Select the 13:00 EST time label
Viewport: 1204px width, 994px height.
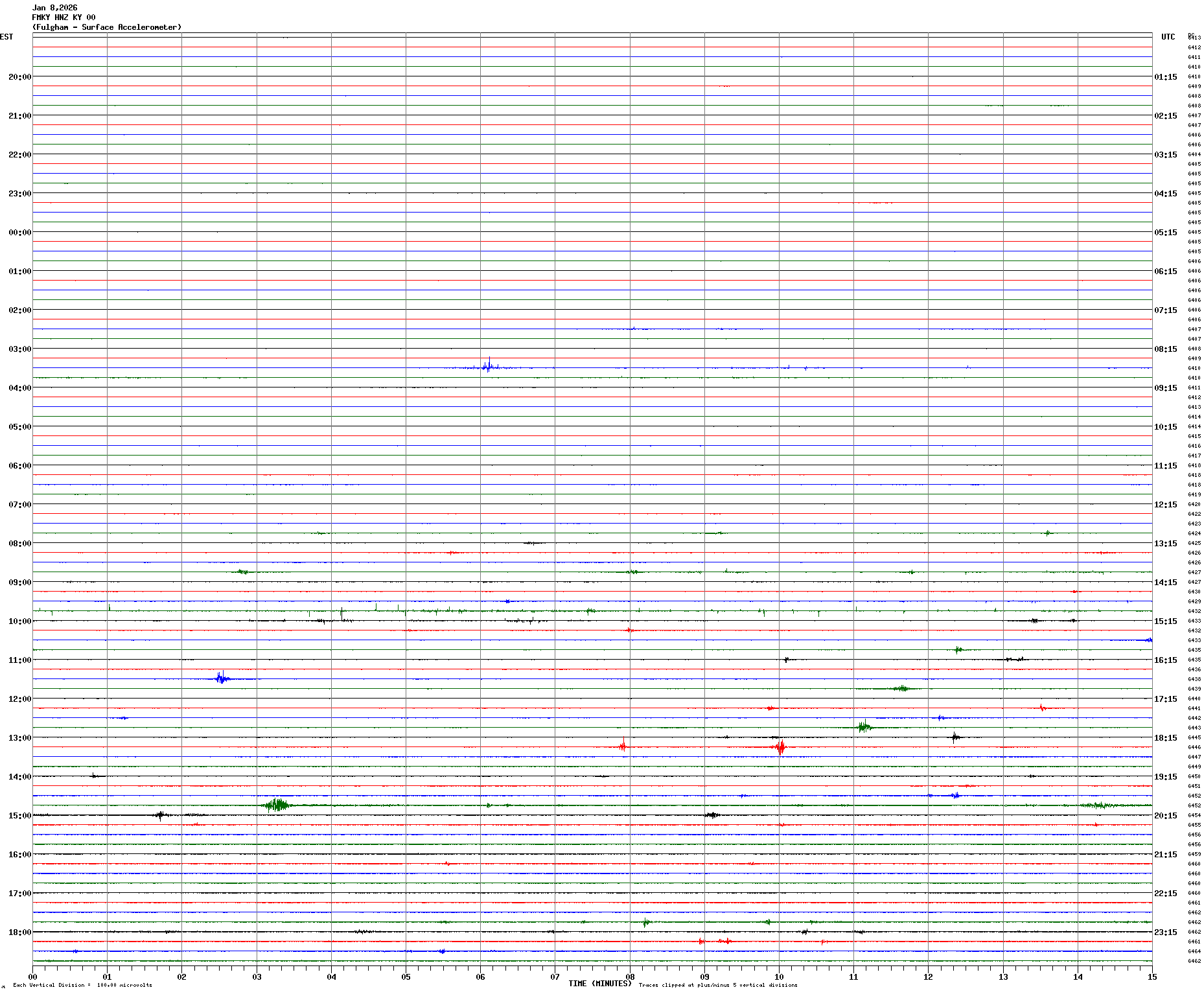[x=19, y=738]
